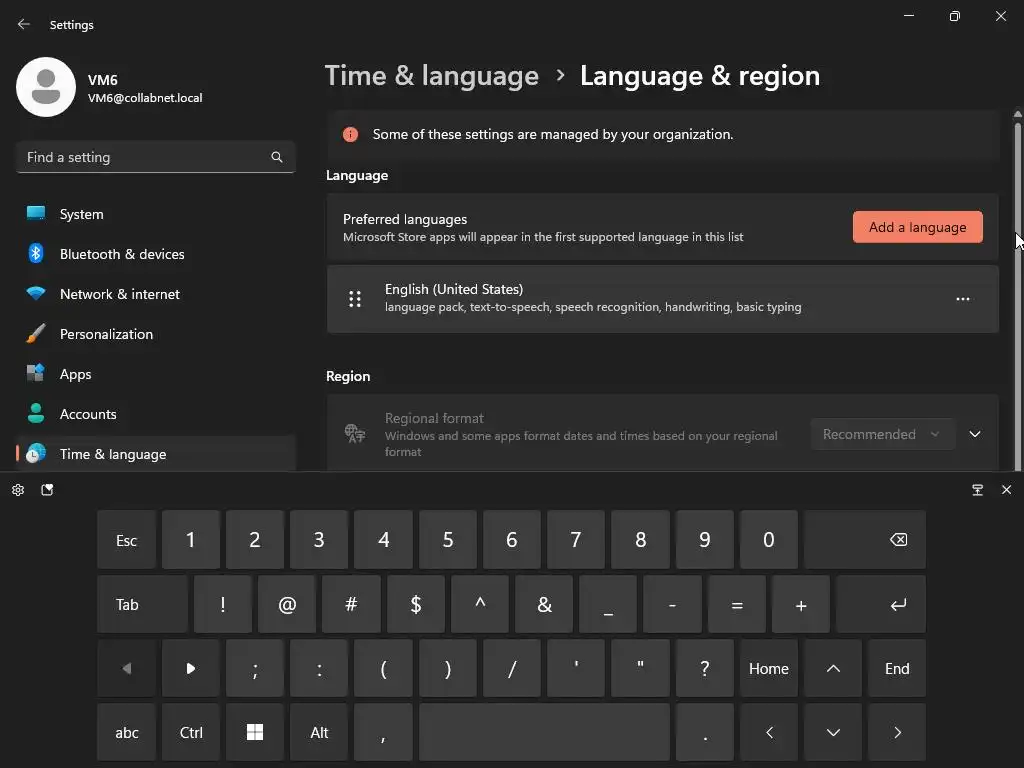1024x768 pixels.
Task: Toggle the Ctrl key on touch keyboard
Action: click(191, 733)
